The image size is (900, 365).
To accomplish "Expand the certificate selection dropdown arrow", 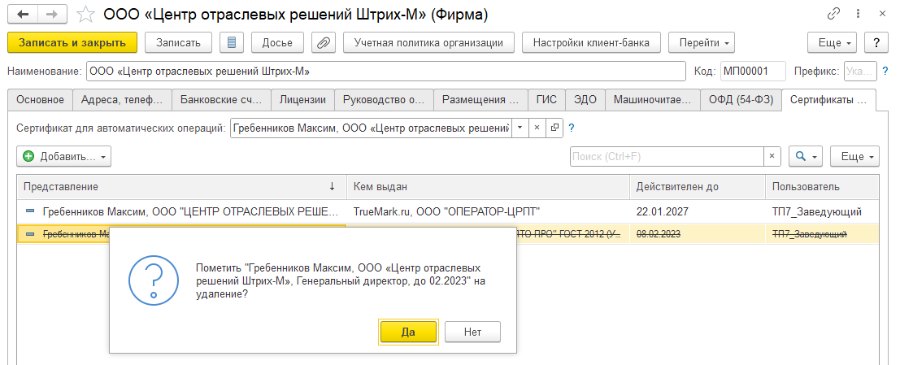I will point(520,128).
